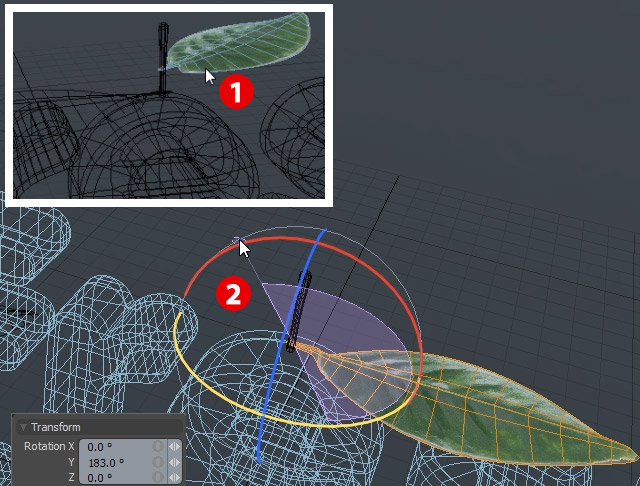Click the Rotation X stepper arrows
The height and width of the screenshot is (486, 640).
click(174, 446)
